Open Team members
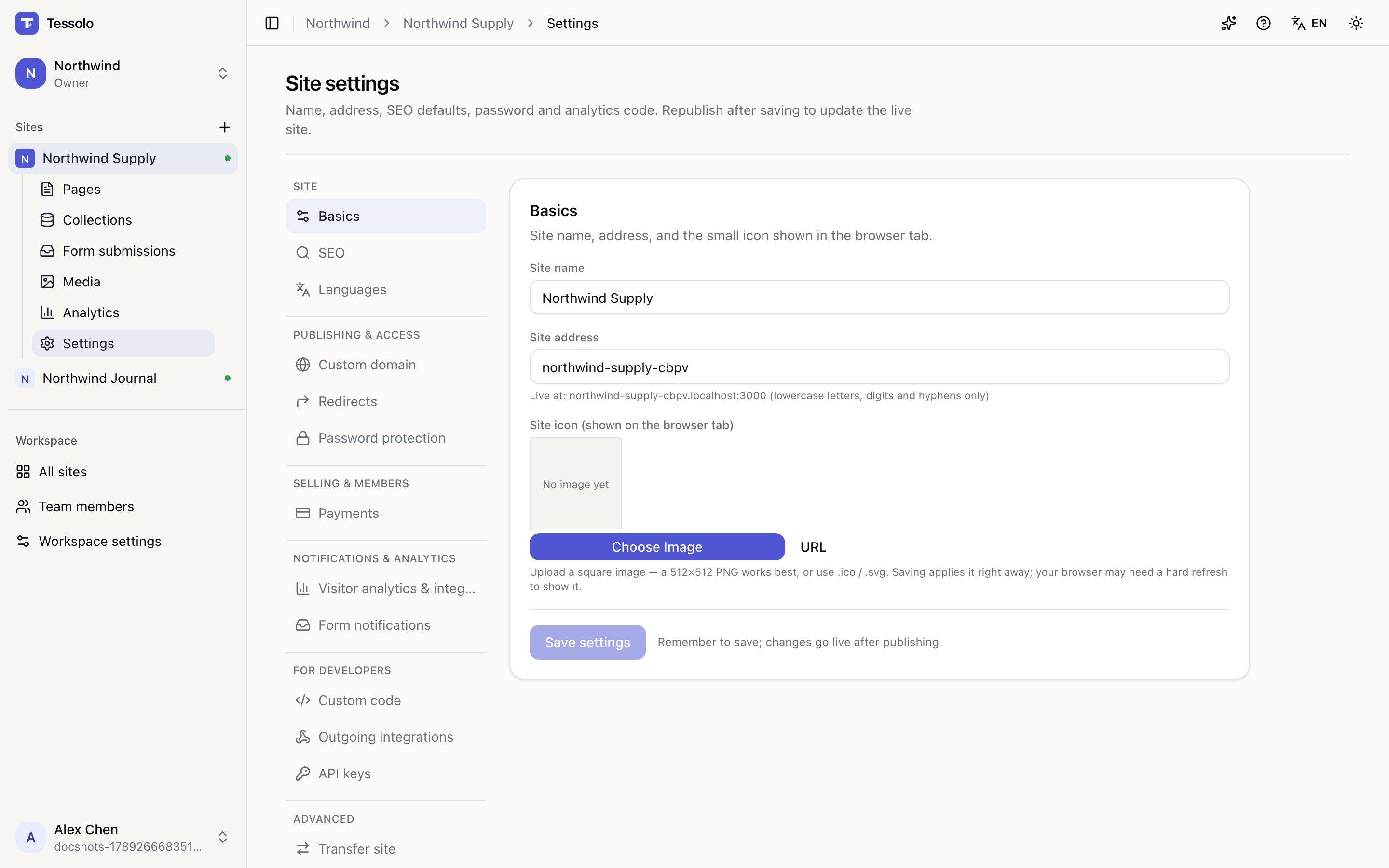This screenshot has width=1389, height=868. tap(123, 506)
